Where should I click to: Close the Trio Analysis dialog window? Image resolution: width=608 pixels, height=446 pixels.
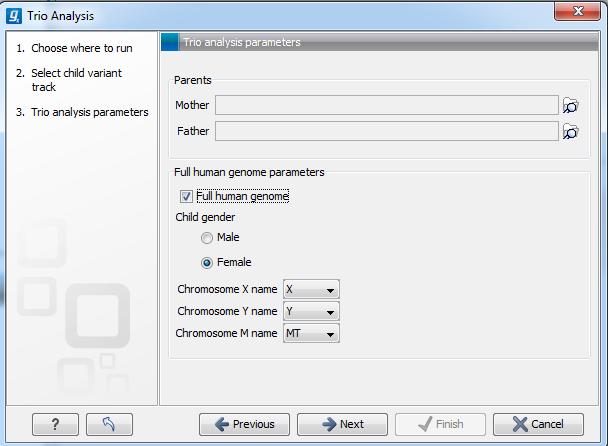577,13
